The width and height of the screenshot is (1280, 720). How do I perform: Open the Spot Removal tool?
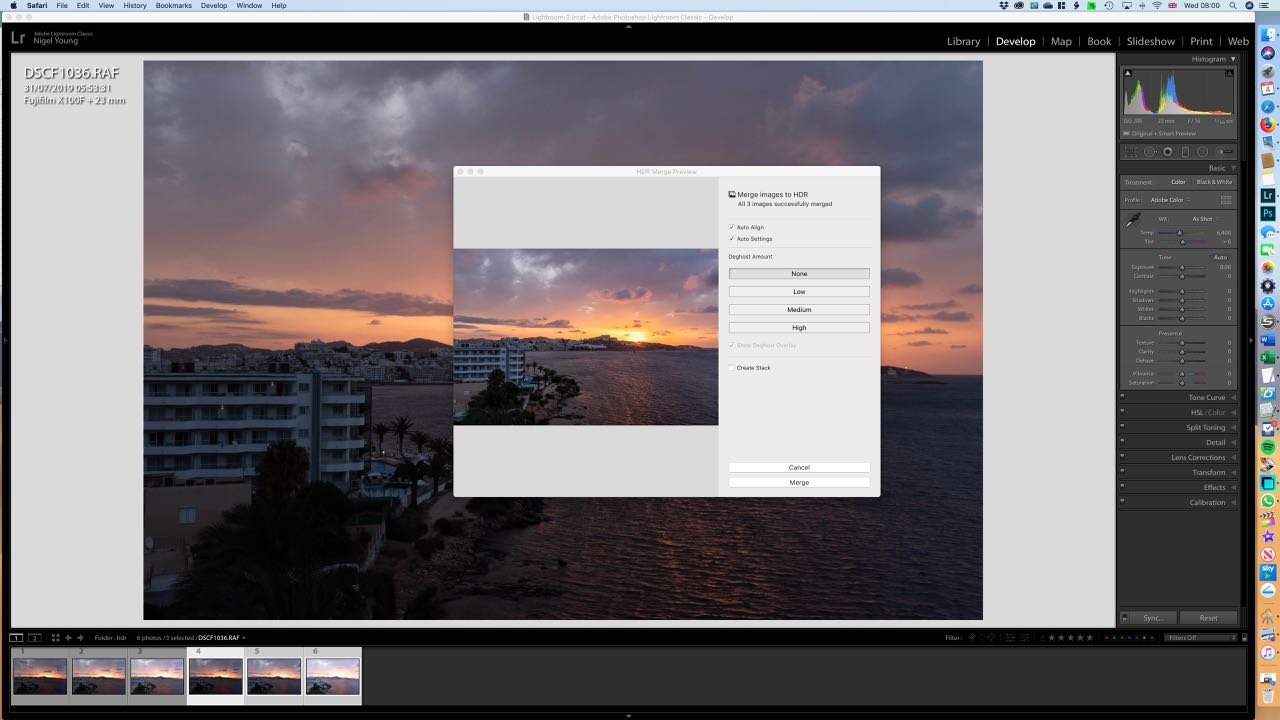click(1151, 150)
